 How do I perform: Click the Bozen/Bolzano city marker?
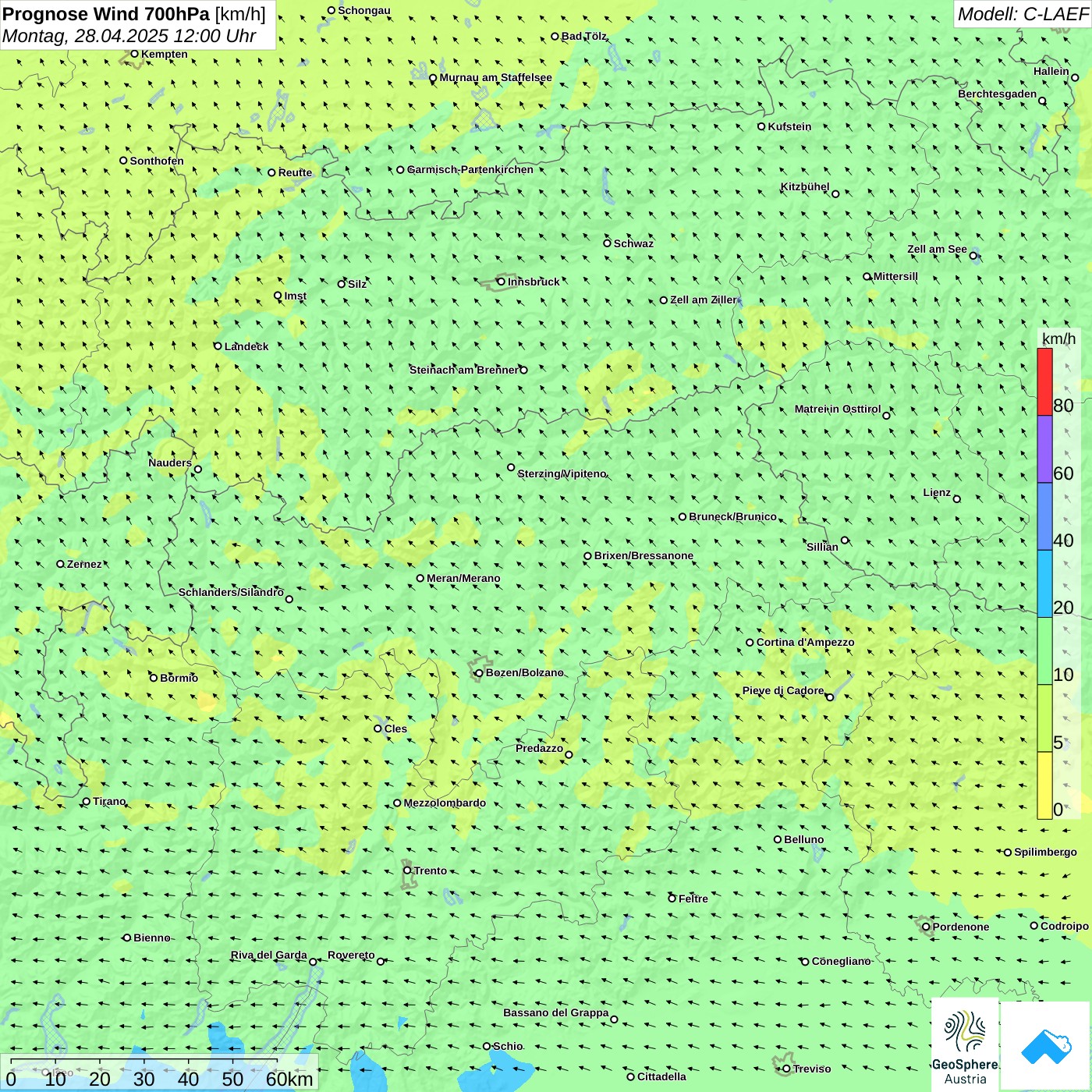click(479, 673)
